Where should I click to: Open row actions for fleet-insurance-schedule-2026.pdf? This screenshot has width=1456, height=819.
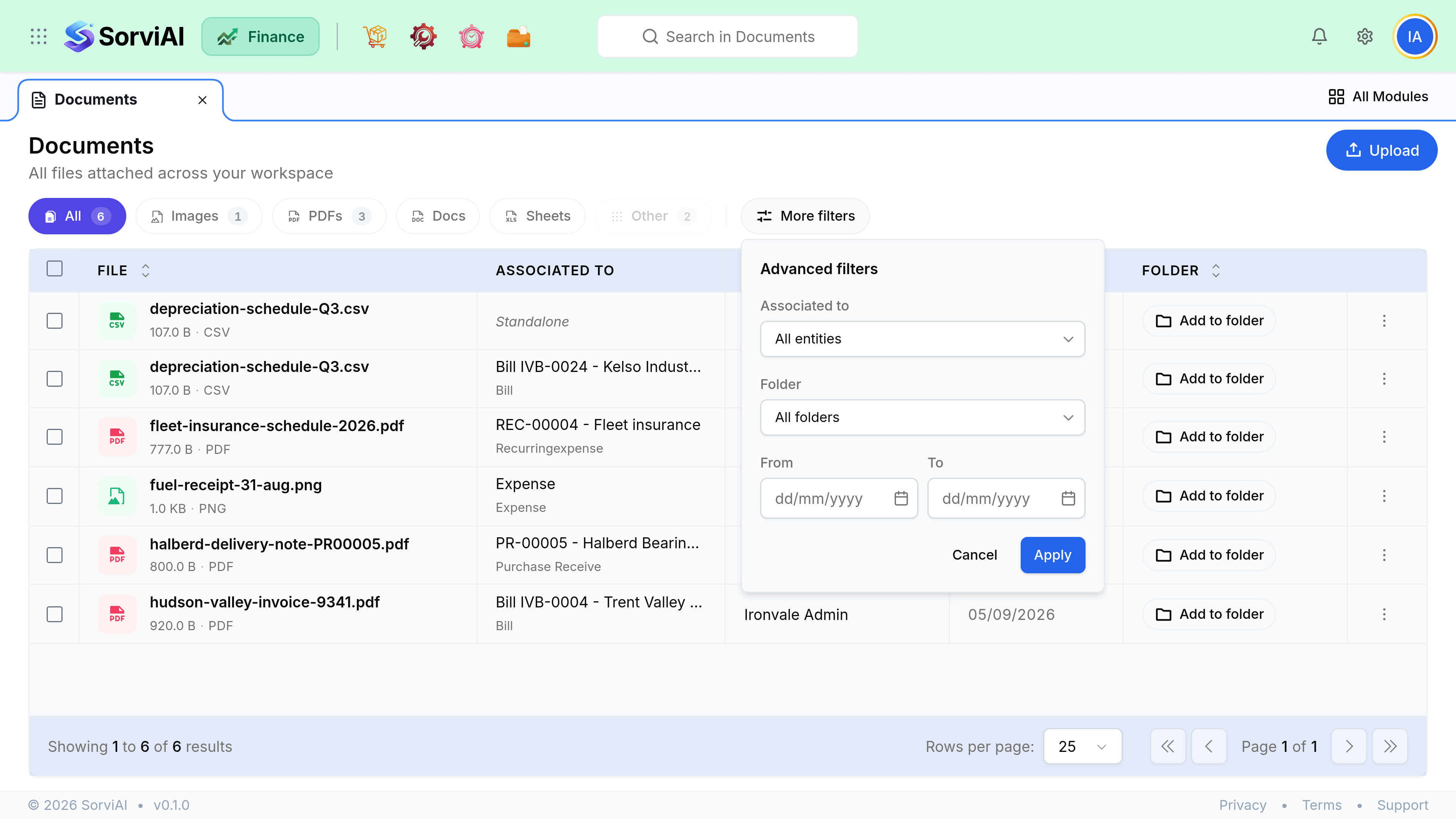[1384, 437]
